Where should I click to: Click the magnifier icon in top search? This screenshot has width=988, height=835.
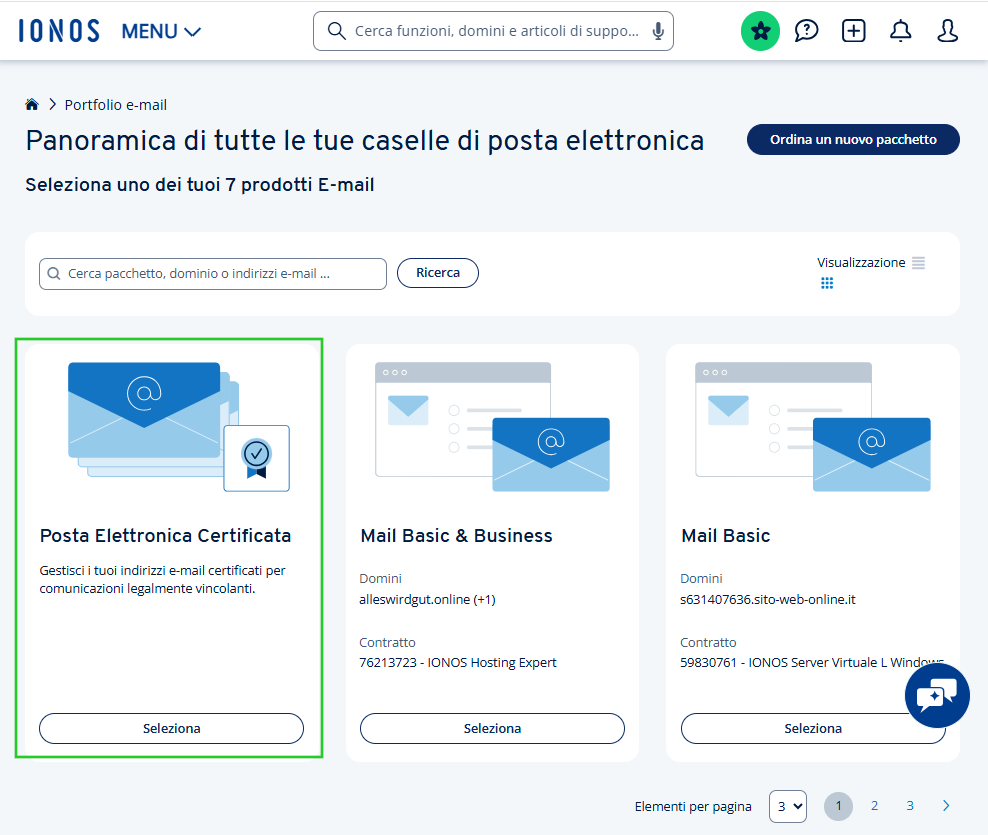pyautogui.click(x=336, y=31)
